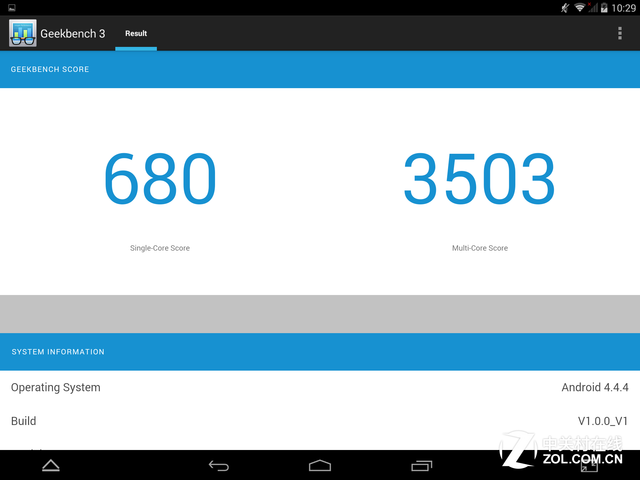The width and height of the screenshot is (640, 480).
Task: Tap the Operating System row label
Action: [56, 387]
